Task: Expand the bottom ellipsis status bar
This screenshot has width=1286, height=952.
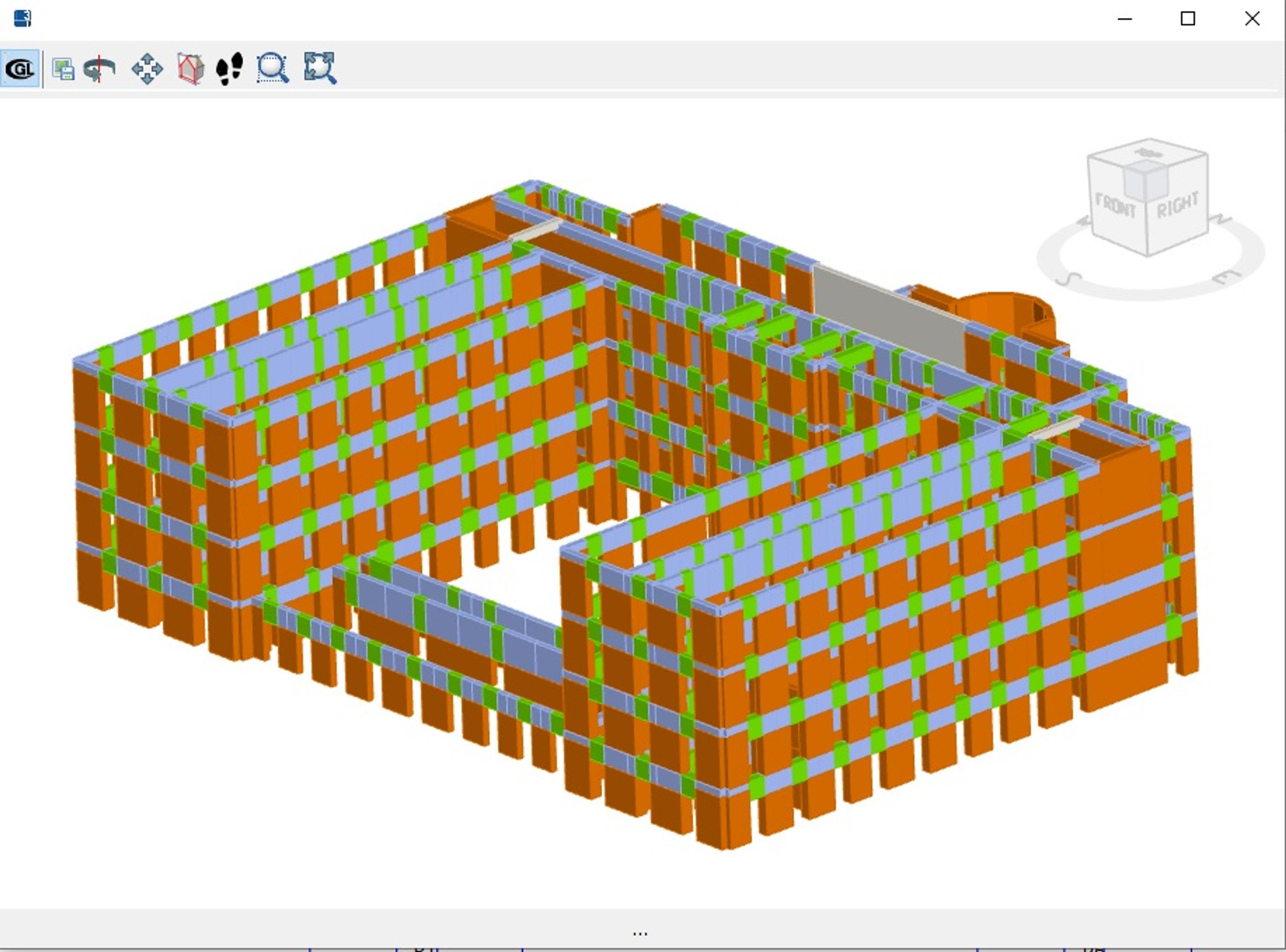Action: 640,932
